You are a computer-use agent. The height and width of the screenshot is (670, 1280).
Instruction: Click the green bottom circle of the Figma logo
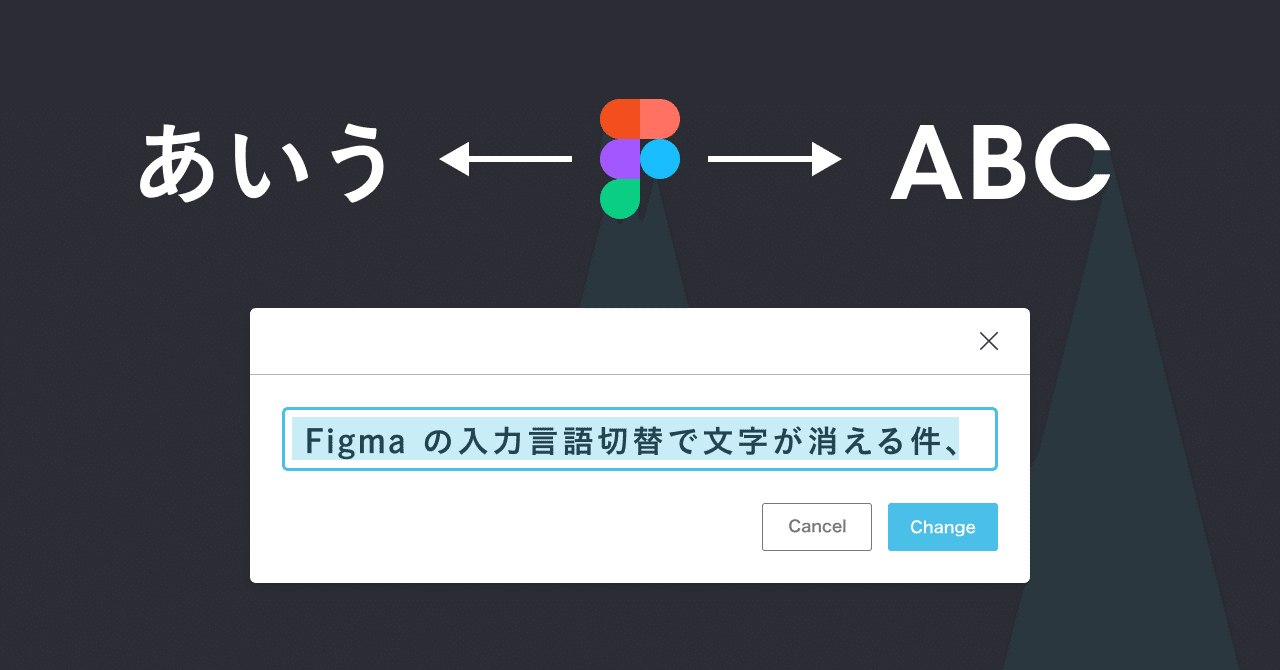(x=621, y=199)
